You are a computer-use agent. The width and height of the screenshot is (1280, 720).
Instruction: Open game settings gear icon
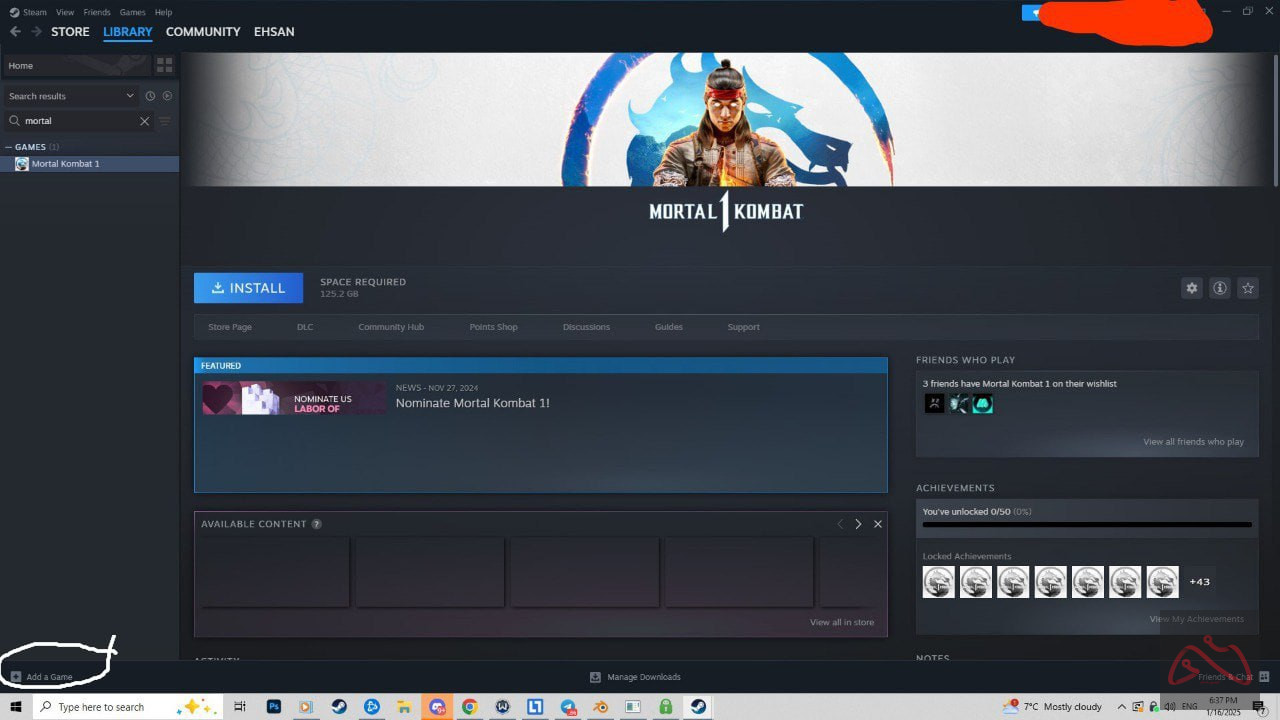[x=1191, y=288]
